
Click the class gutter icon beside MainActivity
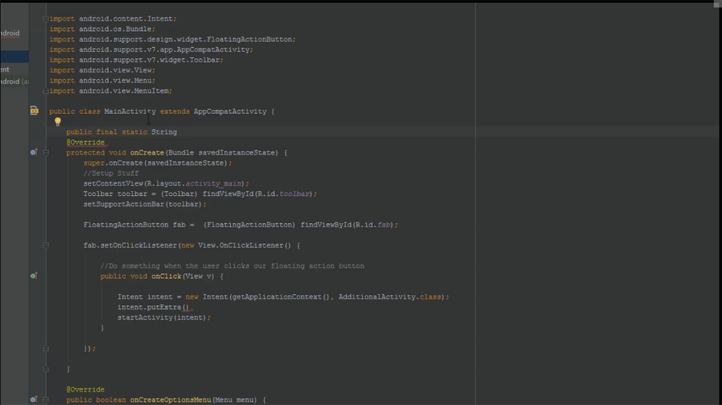pyautogui.click(x=34, y=110)
